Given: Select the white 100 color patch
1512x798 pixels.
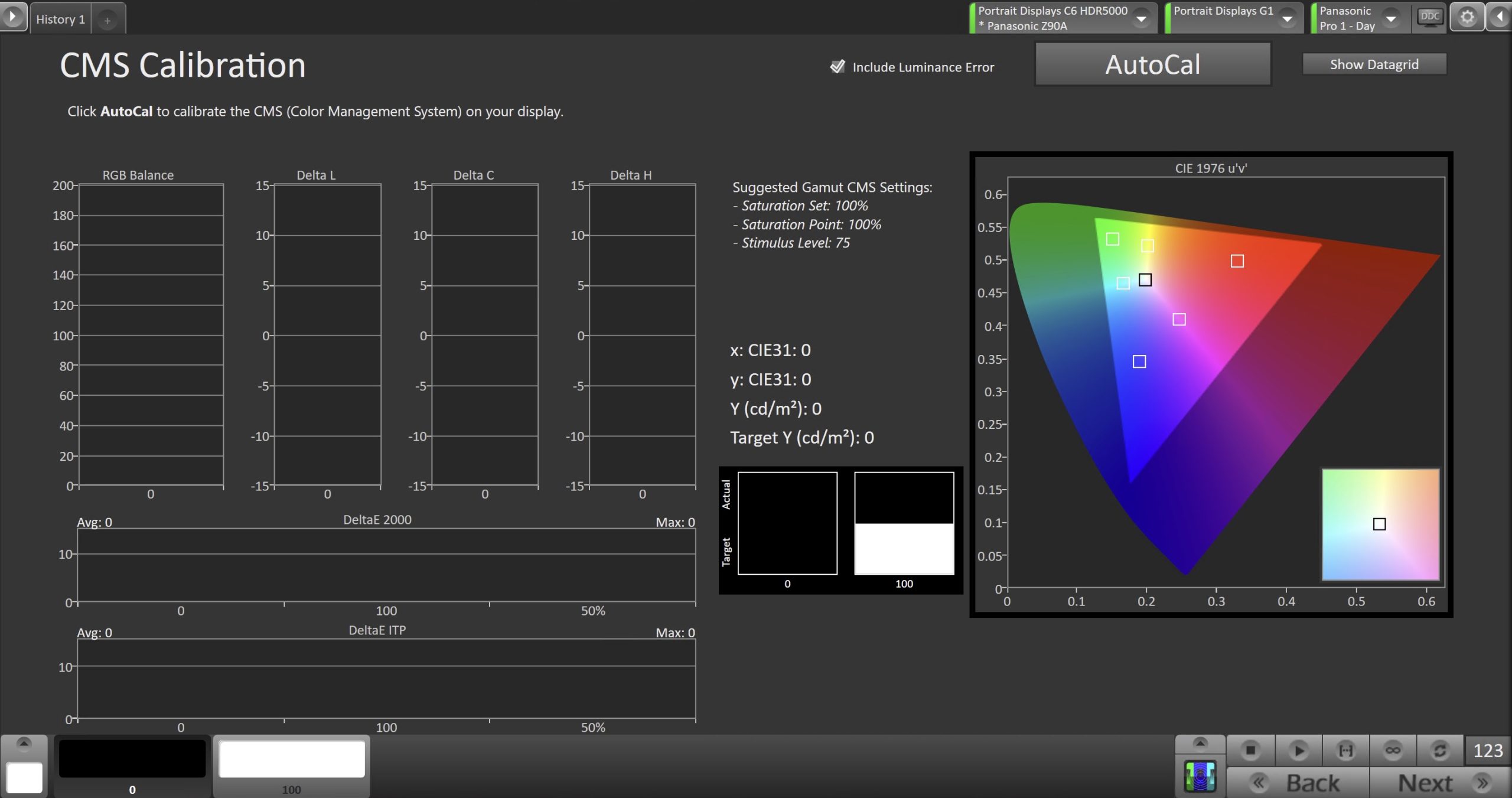Looking at the screenshot, I should [x=292, y=760].
